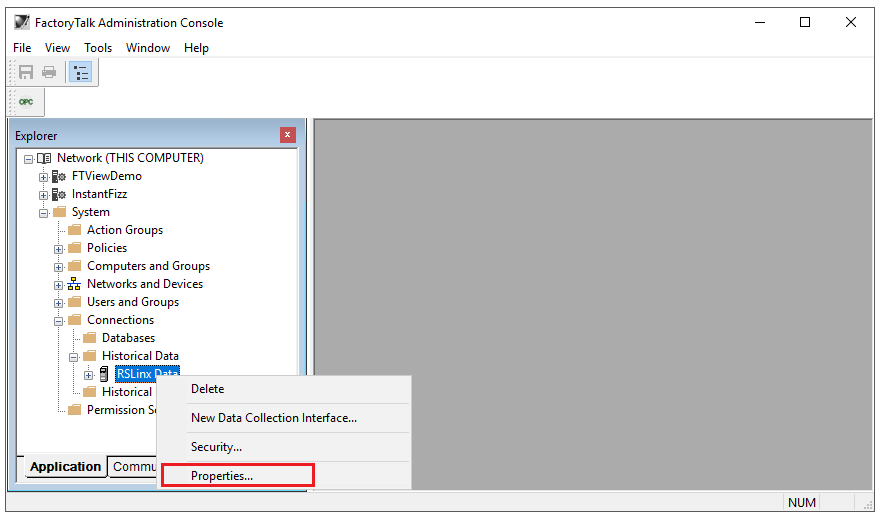Maximize the FactoryTalk Administration Console window
Viewport: 882px width, 518px height.
(x=805, y=22)
